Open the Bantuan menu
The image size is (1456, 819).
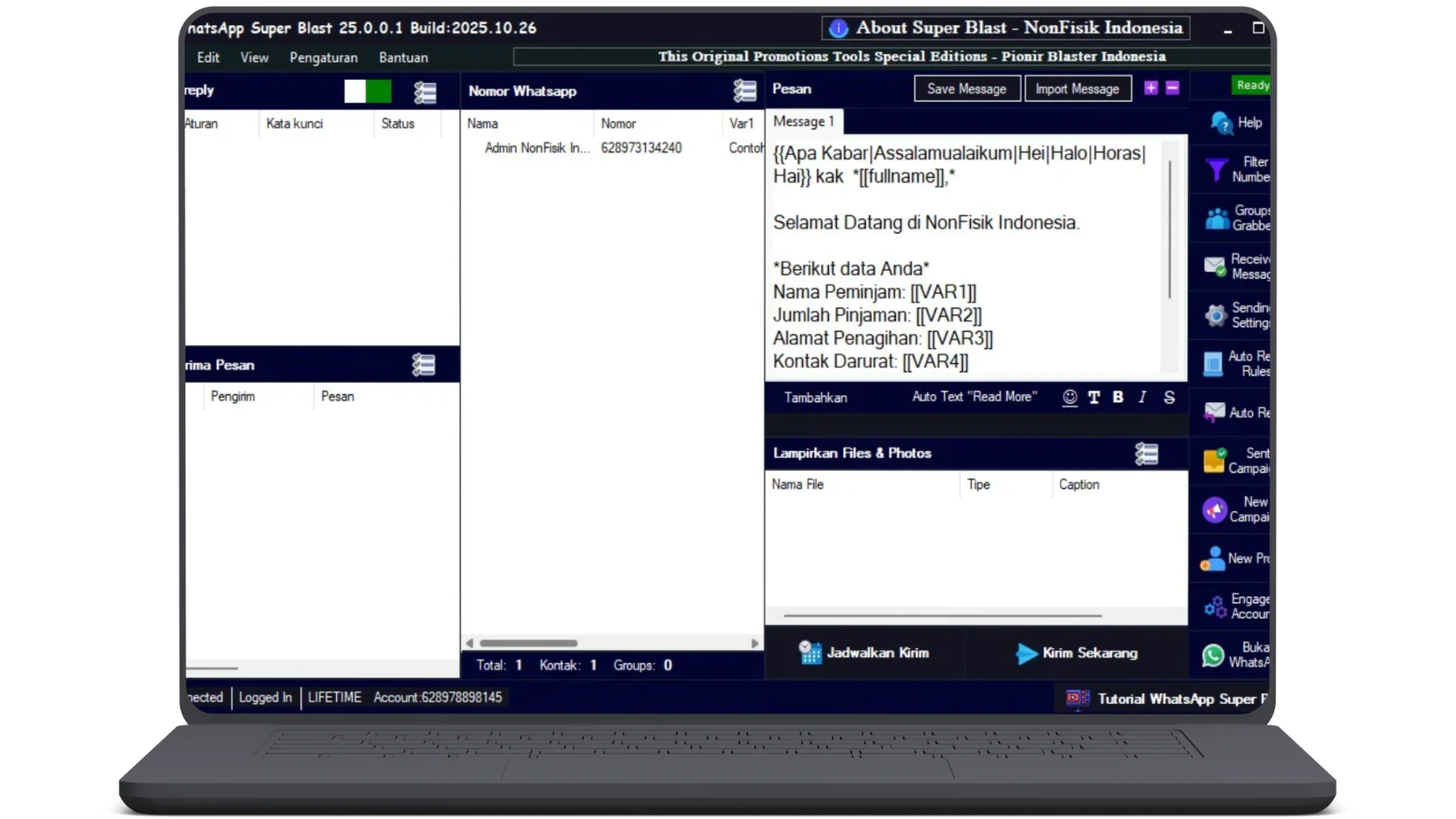click(403, 57)
